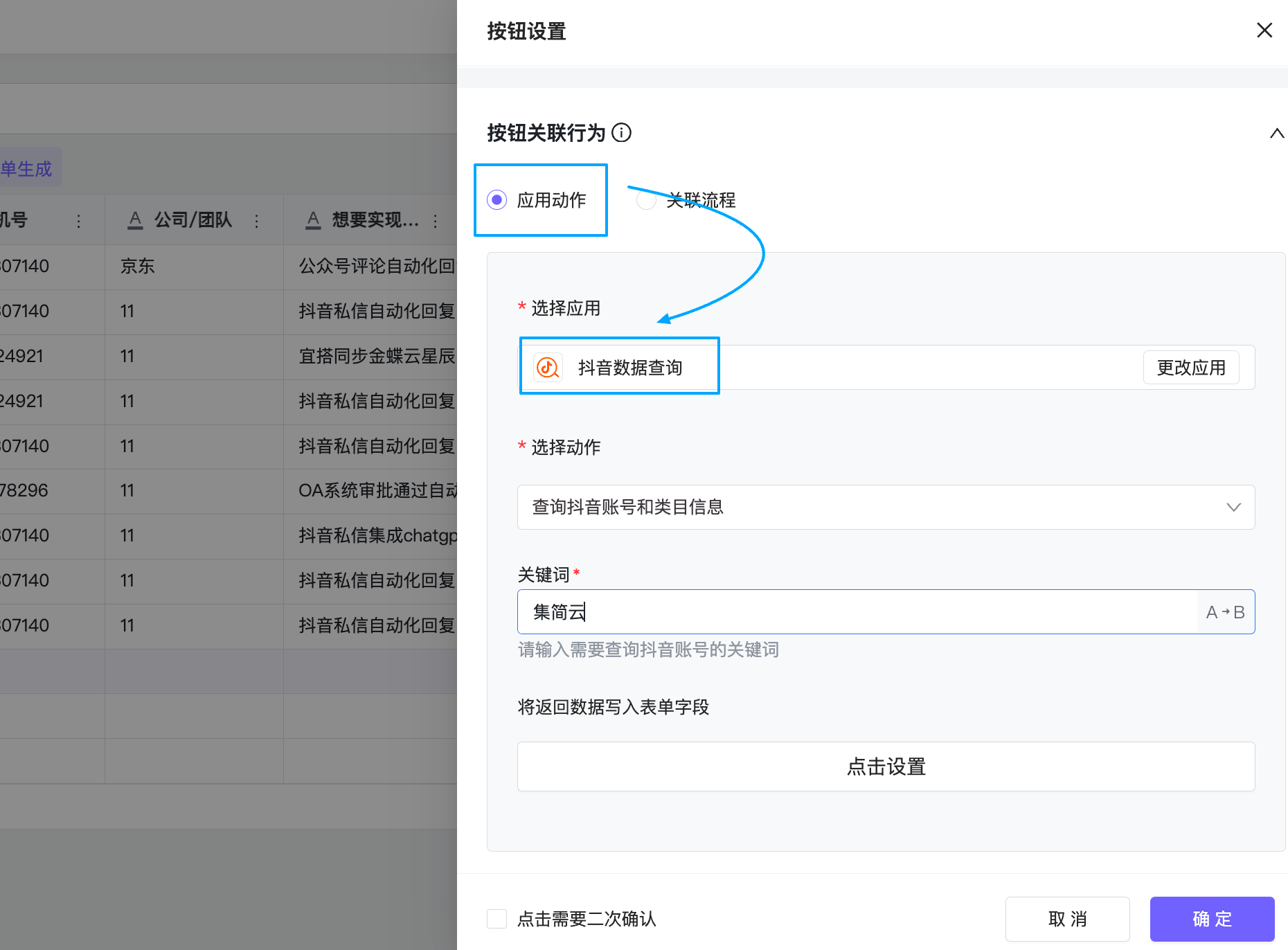Click the 确定 button
Image resolution: width=1288 pixels, height=950 pixels.
(1212, 919)
